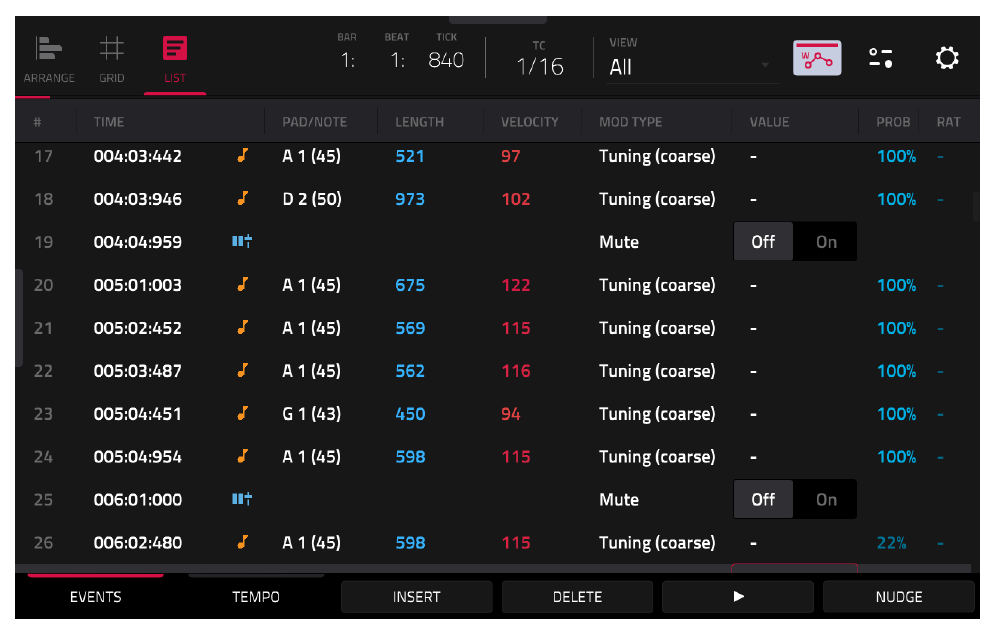Viewport: 996px width, 636px height.
Task: Start playback with the play button
Action: click(x=737, y=597)
